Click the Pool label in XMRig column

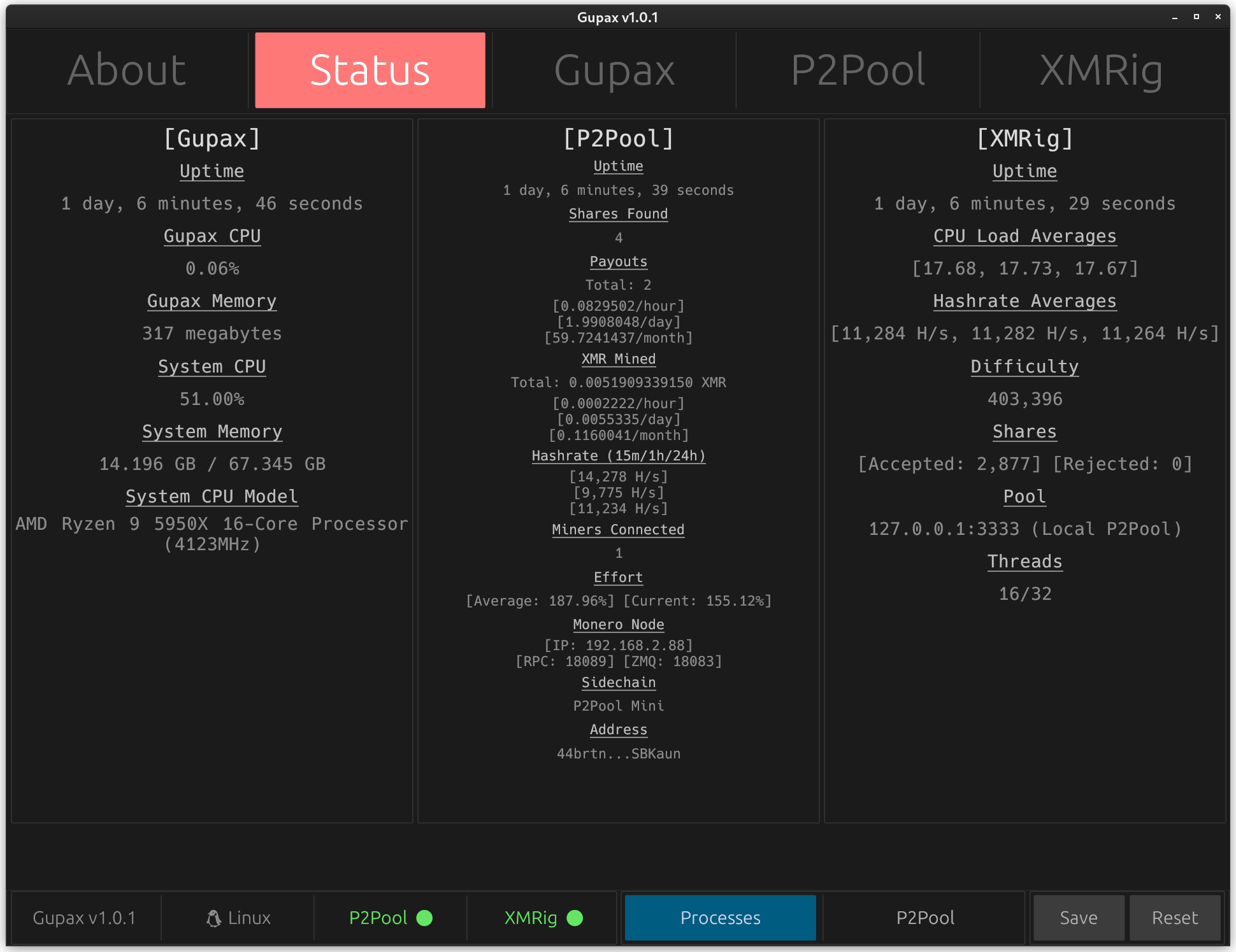click(1025, 496)
